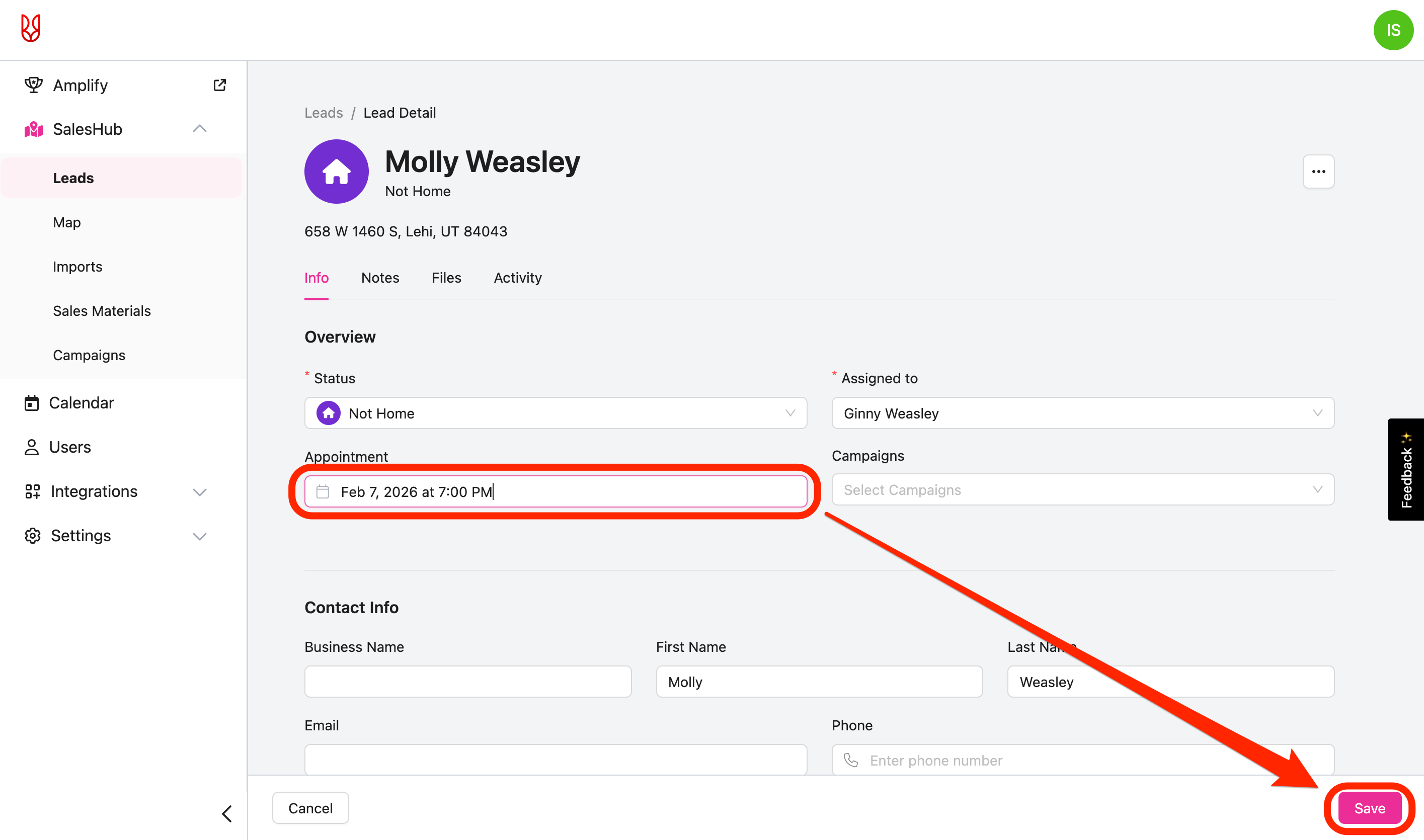Open the Select Campaigns dropdown
Image resolution: width=1424 pixels, height=840 pixels.
click(1082, 489)
